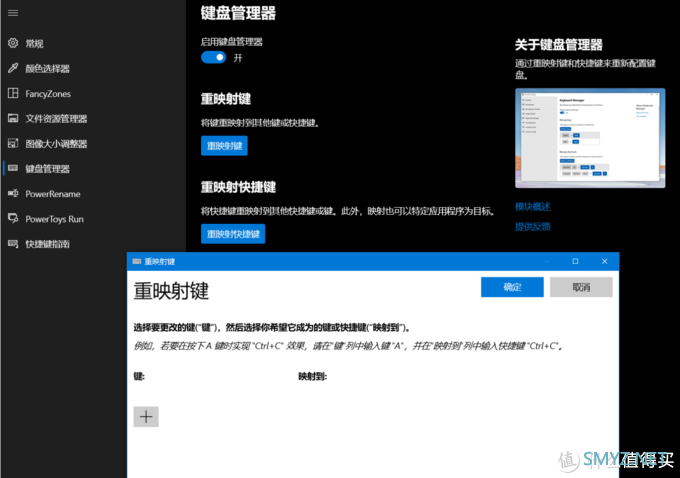Click the 重映射快捷键 button
The image size is (680, 478).
coord(233,234)
